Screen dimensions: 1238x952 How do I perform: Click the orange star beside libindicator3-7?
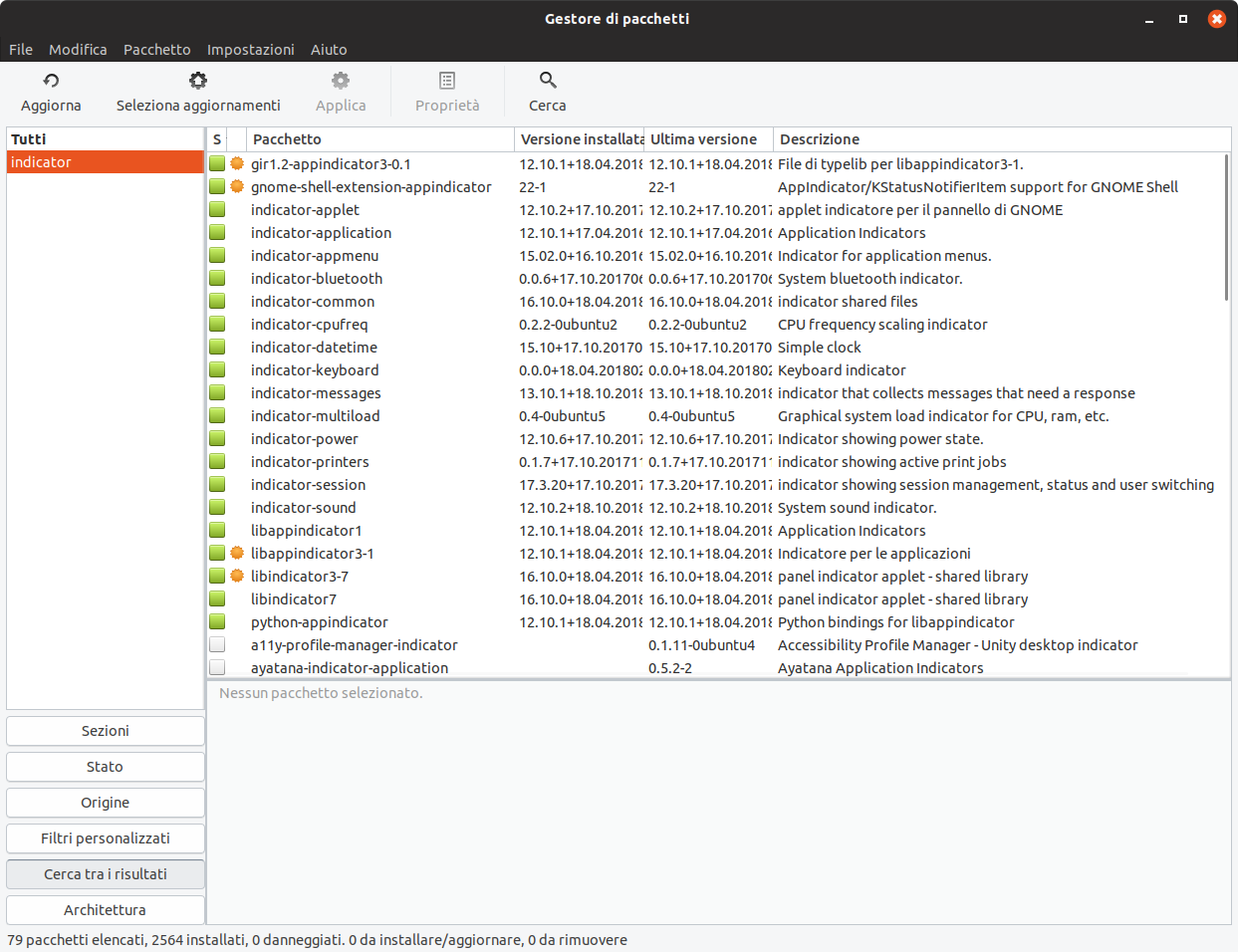[x=236, y=576]
